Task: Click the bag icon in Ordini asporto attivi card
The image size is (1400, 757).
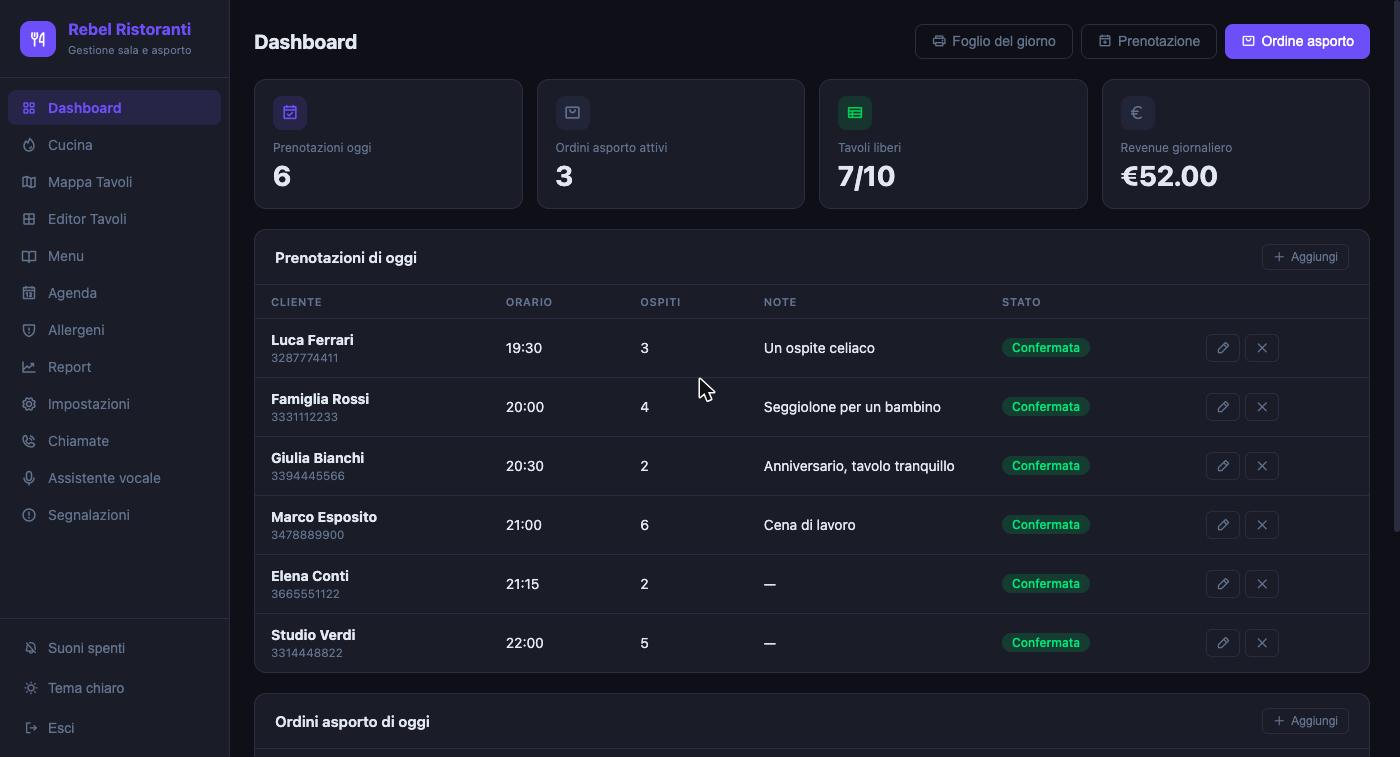Action: pyautogui.click(x=572, y=113)
